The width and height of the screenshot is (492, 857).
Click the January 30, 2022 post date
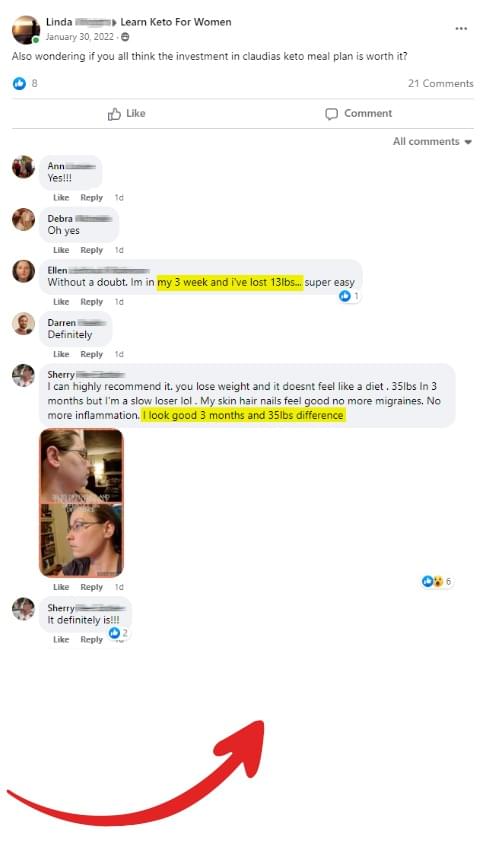click(80, 37)
